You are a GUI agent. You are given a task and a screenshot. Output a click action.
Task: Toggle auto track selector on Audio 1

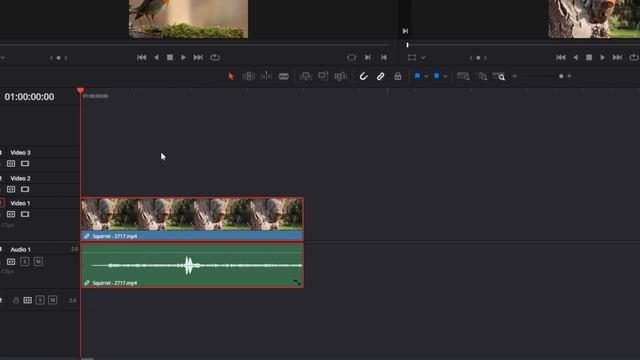tap(11, 262)
